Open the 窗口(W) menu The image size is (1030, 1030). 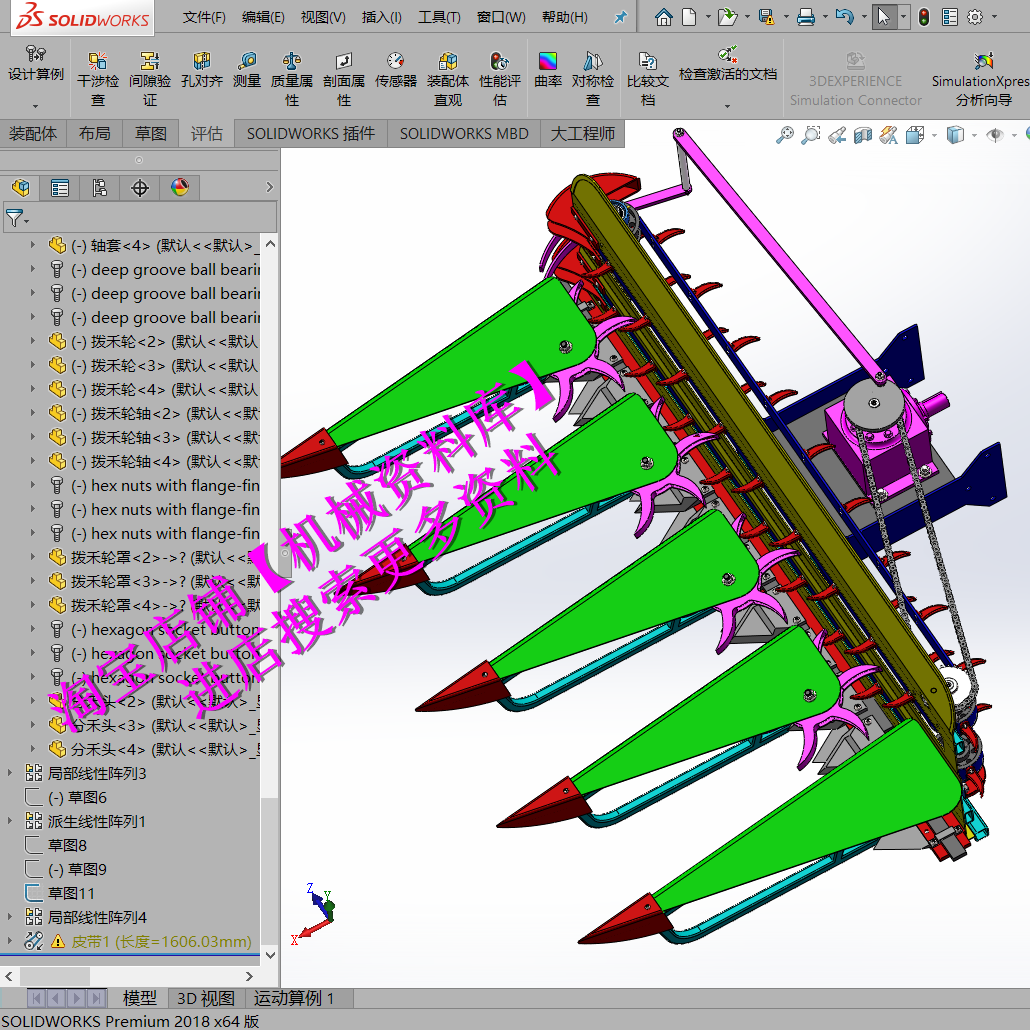501,16
